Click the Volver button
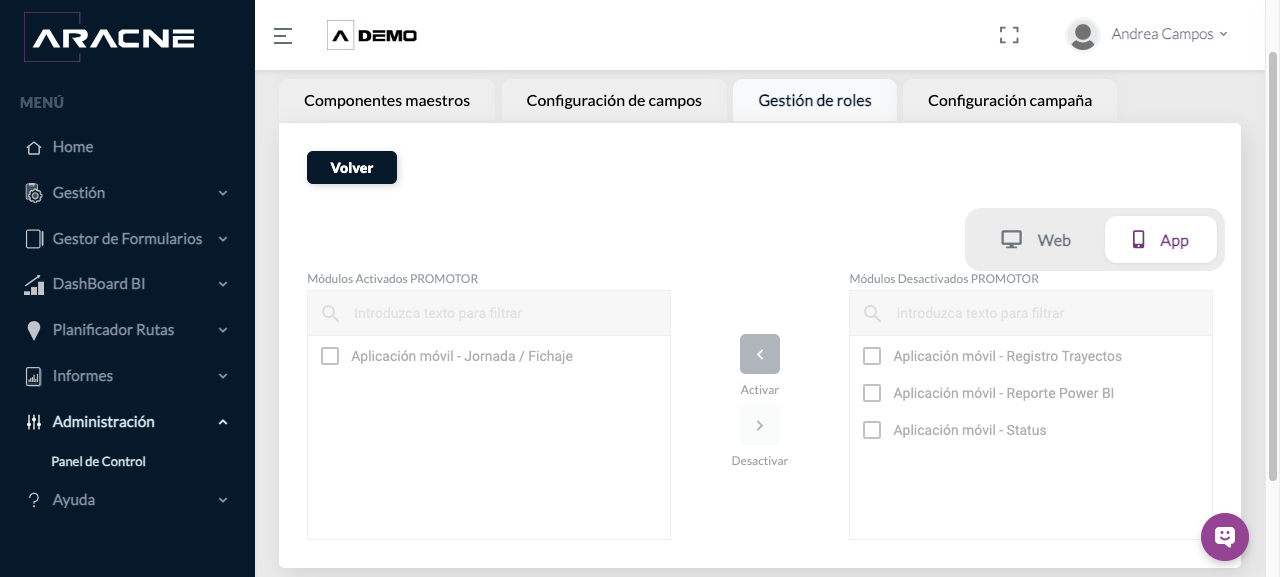The image size is (1280, 577). point(352,168)
